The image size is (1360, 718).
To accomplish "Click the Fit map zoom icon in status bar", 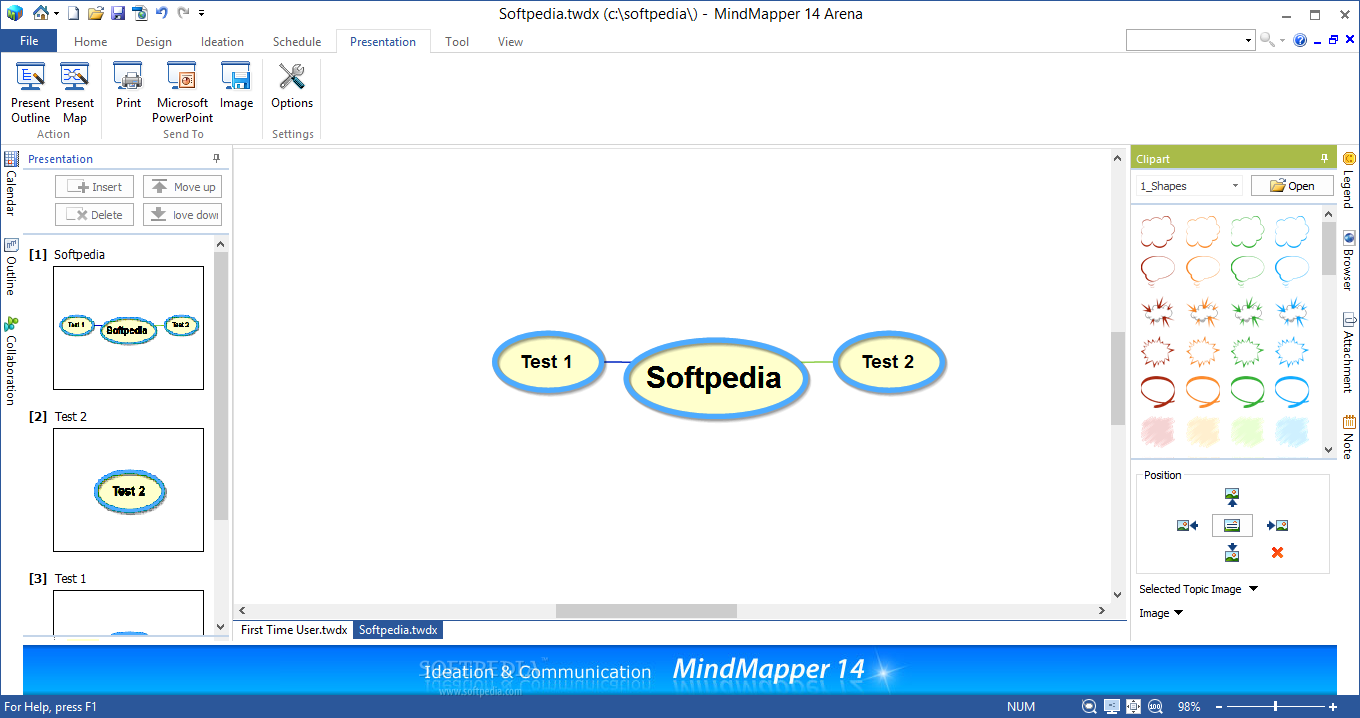I will 1089,707.
